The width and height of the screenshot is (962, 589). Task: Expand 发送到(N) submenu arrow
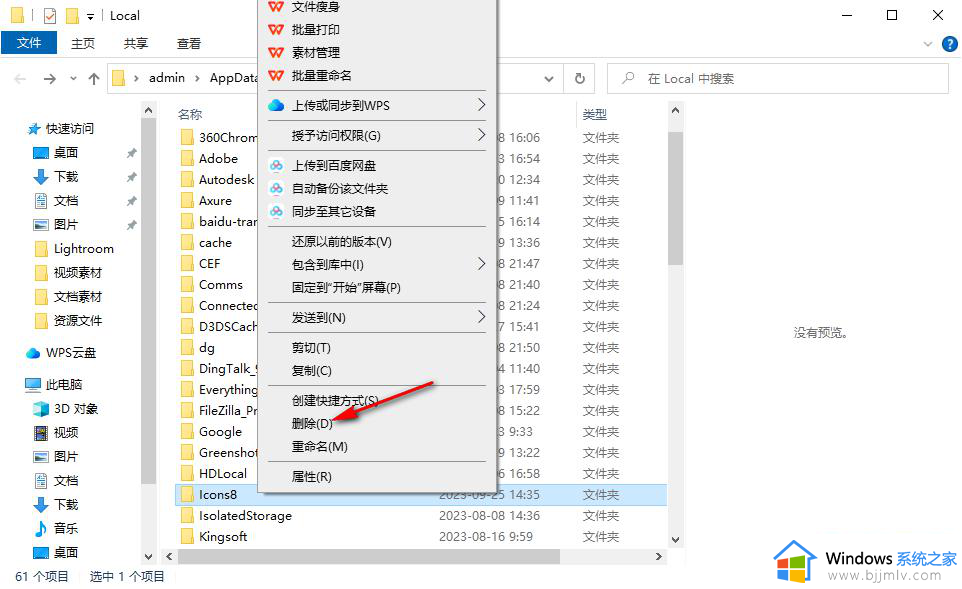tap(482, 317)
